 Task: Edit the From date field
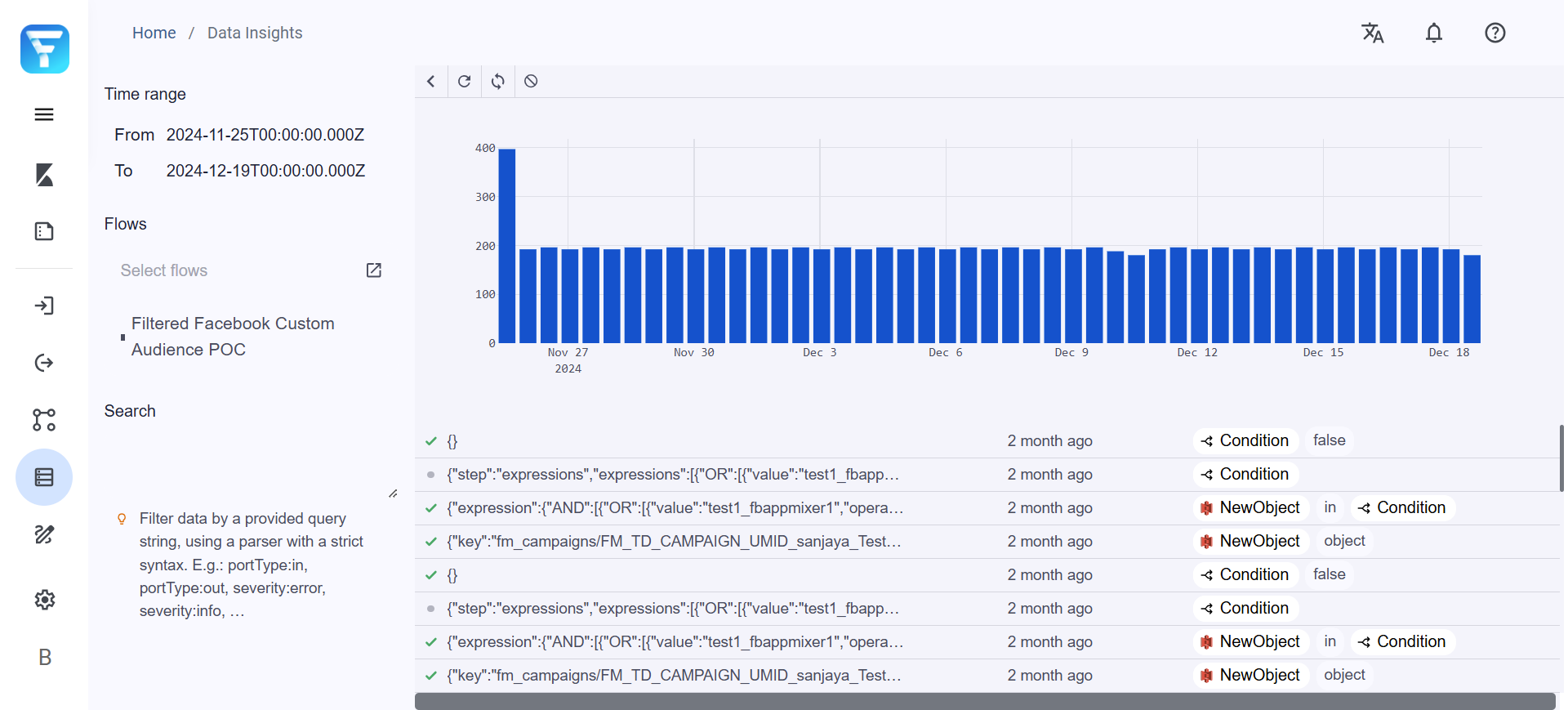(265, 135)
